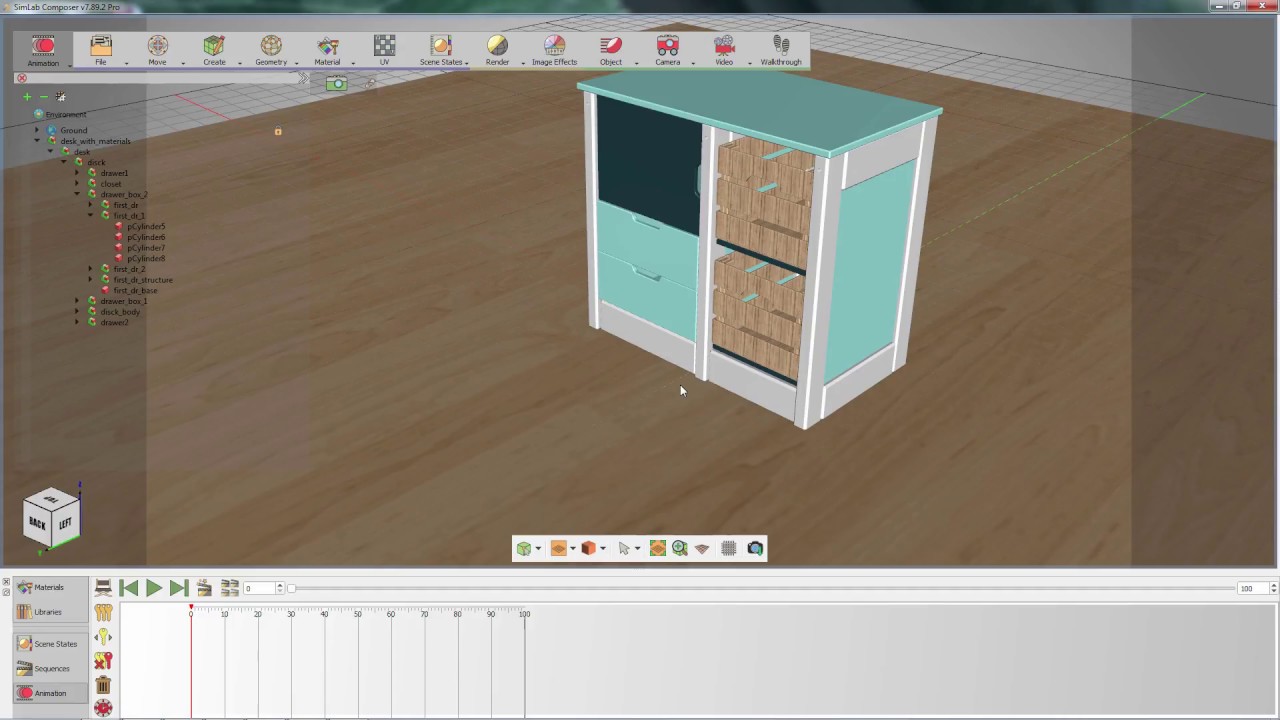
Task: Click the Geometry dropdown arrow
Action: pyautogui.click(x=296, y=63)
